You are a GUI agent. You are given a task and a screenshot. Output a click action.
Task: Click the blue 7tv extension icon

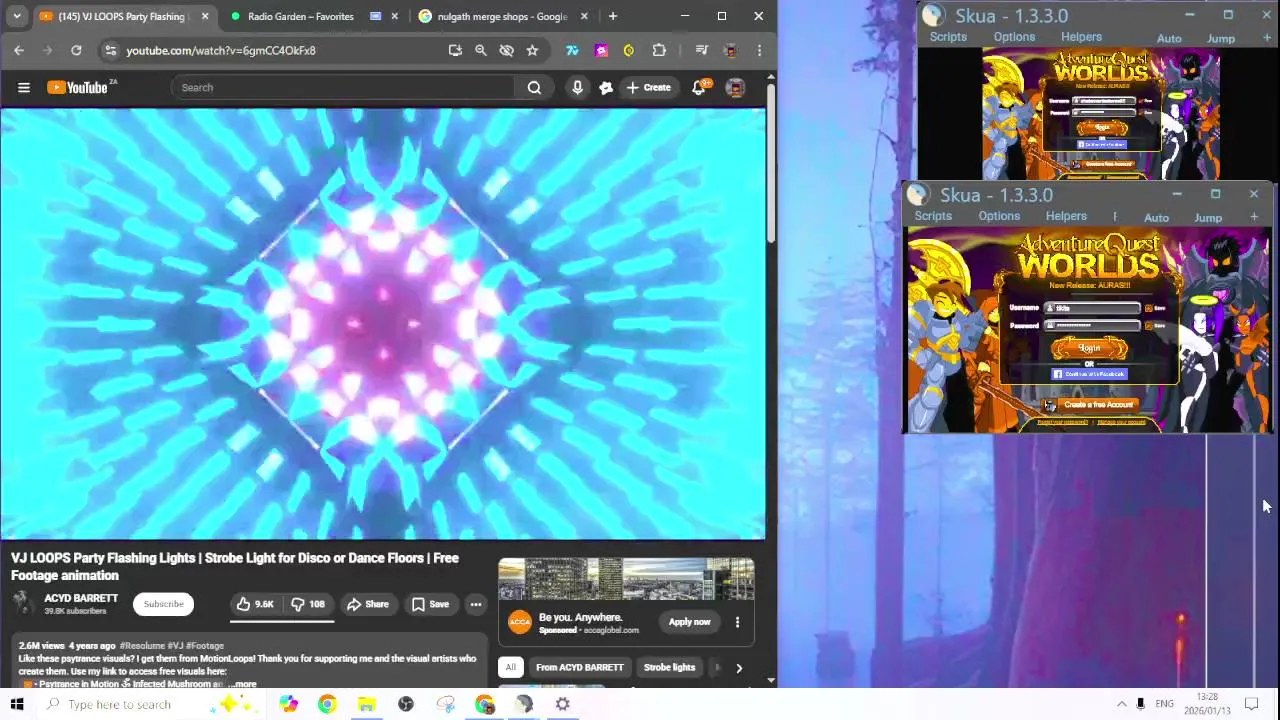[x=572, y=50]
